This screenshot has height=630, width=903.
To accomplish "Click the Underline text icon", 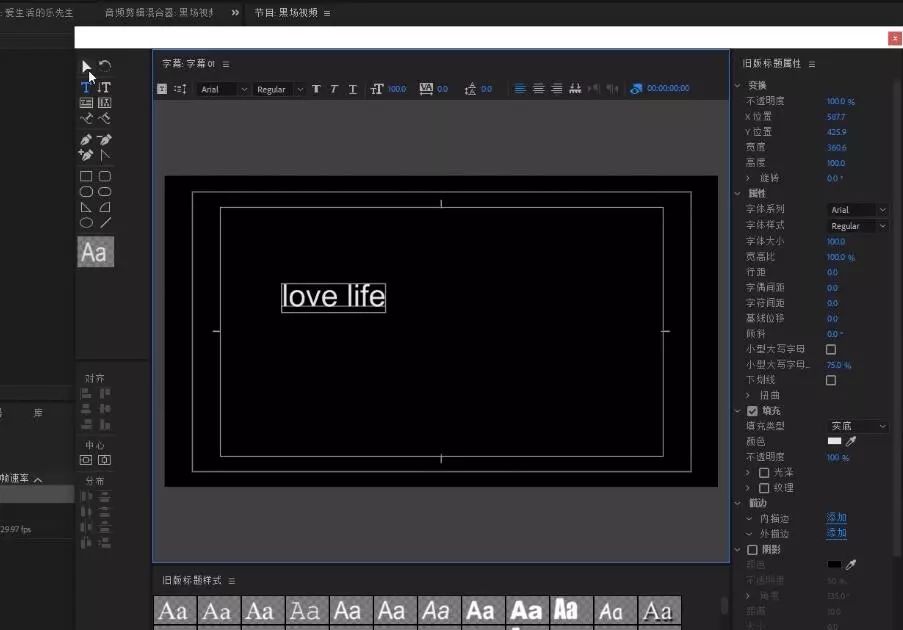I will (352, 89).
